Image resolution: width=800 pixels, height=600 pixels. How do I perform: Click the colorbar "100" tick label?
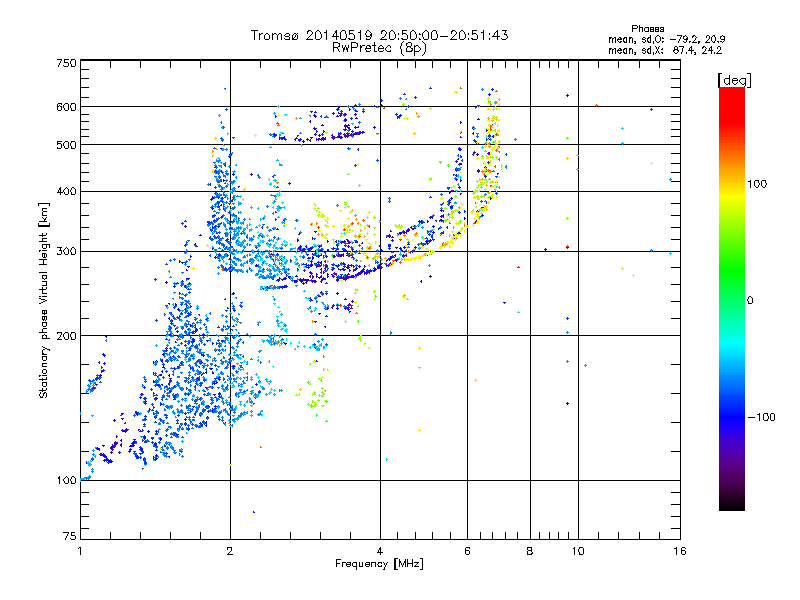pos(757,184)
